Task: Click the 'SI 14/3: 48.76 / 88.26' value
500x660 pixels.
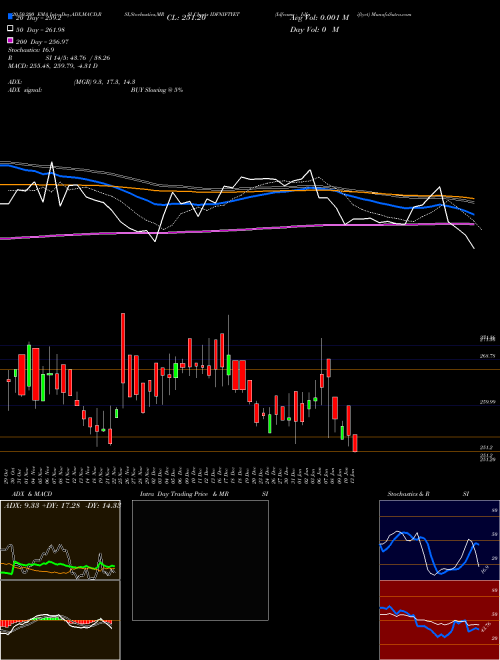Action: tap(78, 58)
